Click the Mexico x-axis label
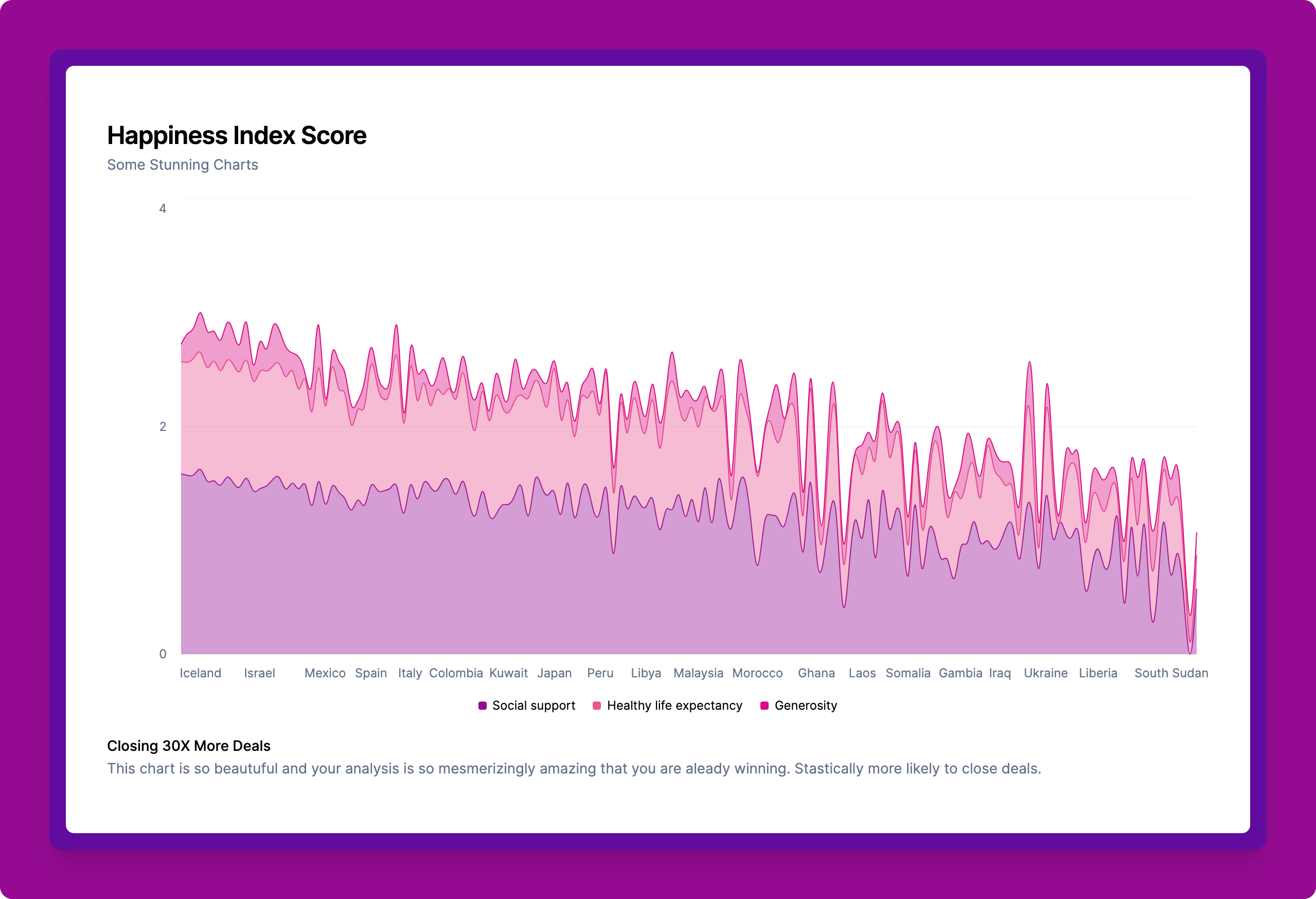 click(325, 673)
